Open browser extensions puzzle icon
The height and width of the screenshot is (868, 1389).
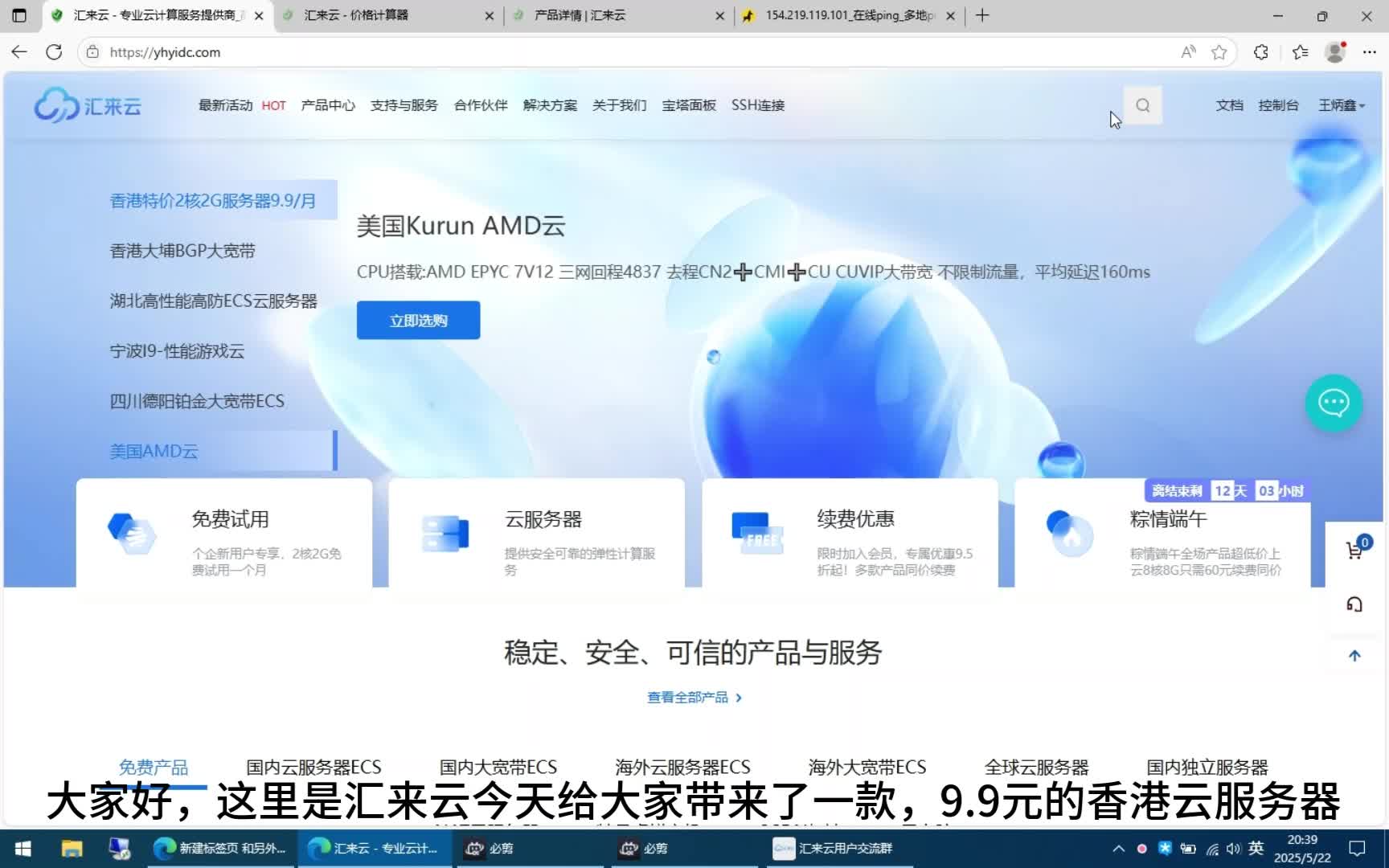tap(1261, 52)
